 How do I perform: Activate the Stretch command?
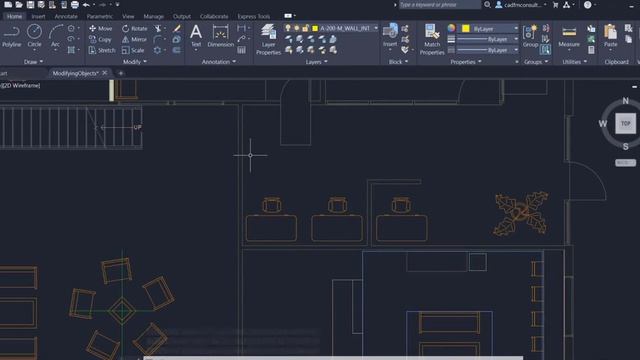point(102,50)
